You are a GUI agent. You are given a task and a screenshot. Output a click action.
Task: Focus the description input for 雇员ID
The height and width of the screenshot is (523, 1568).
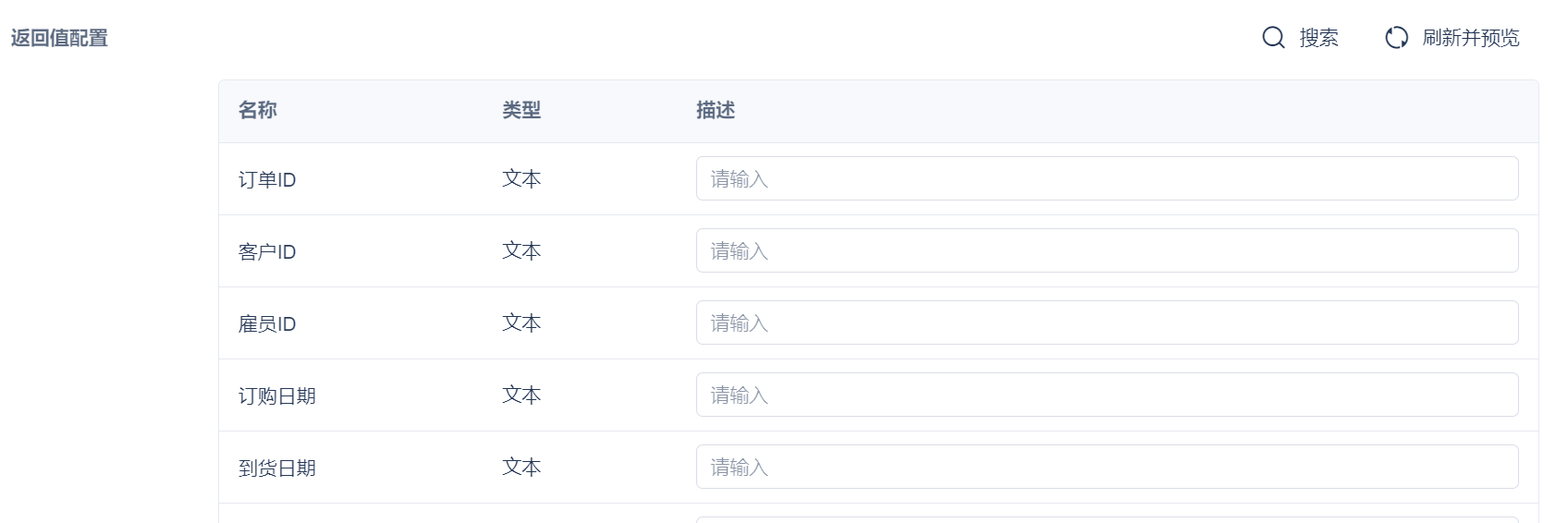(1107, 322)
